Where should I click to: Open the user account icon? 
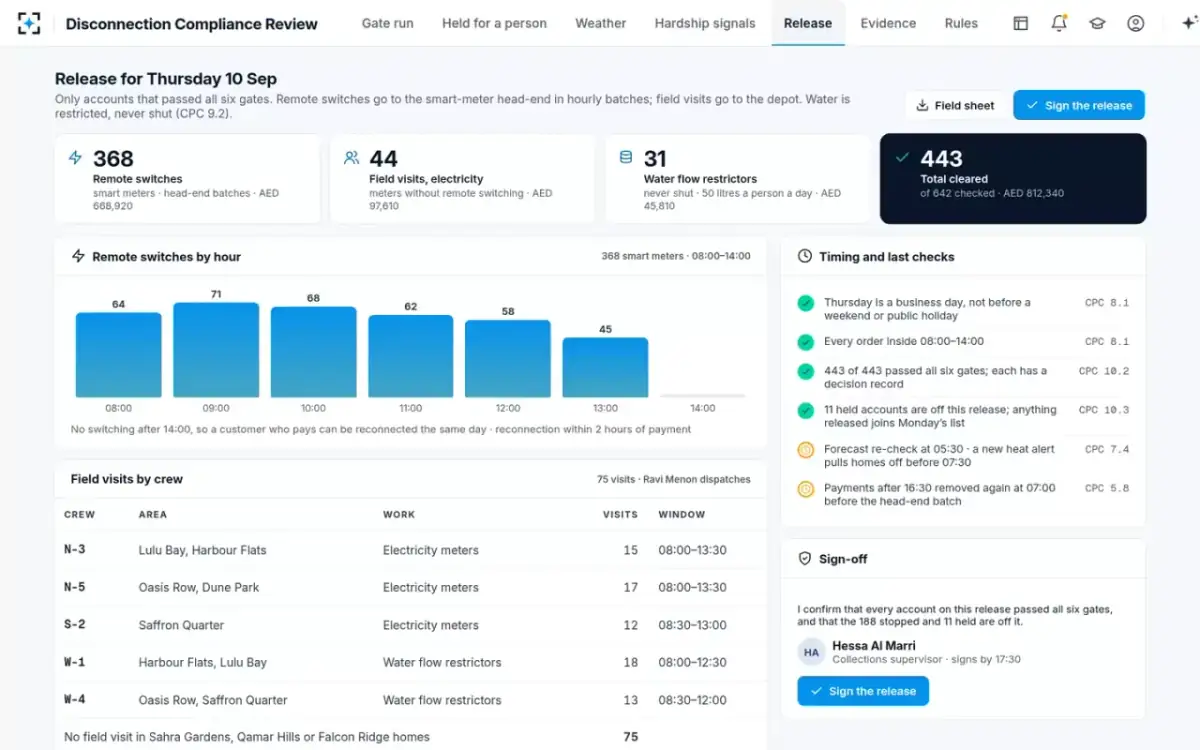point(1135,23)
